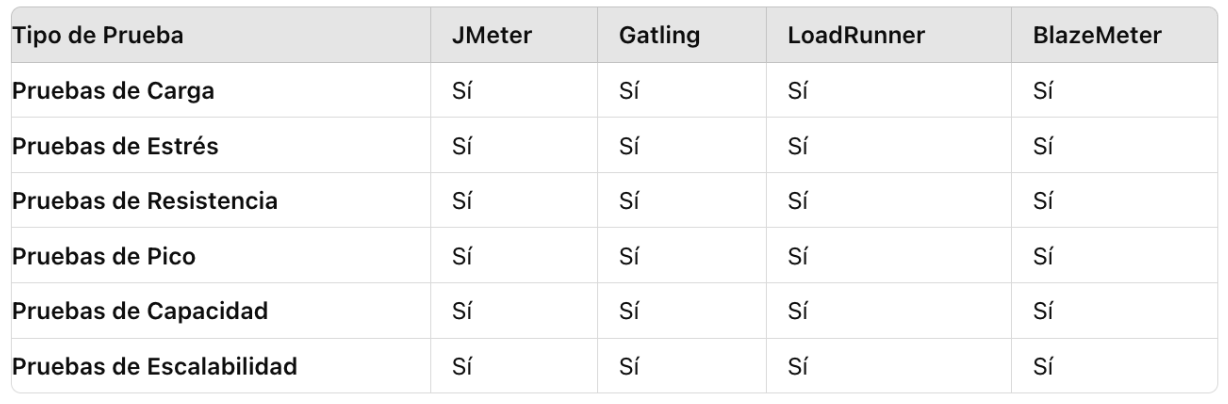
Task: Select the 'Pruebas de Capacidad' row label
Action: [x=140, y=311]
